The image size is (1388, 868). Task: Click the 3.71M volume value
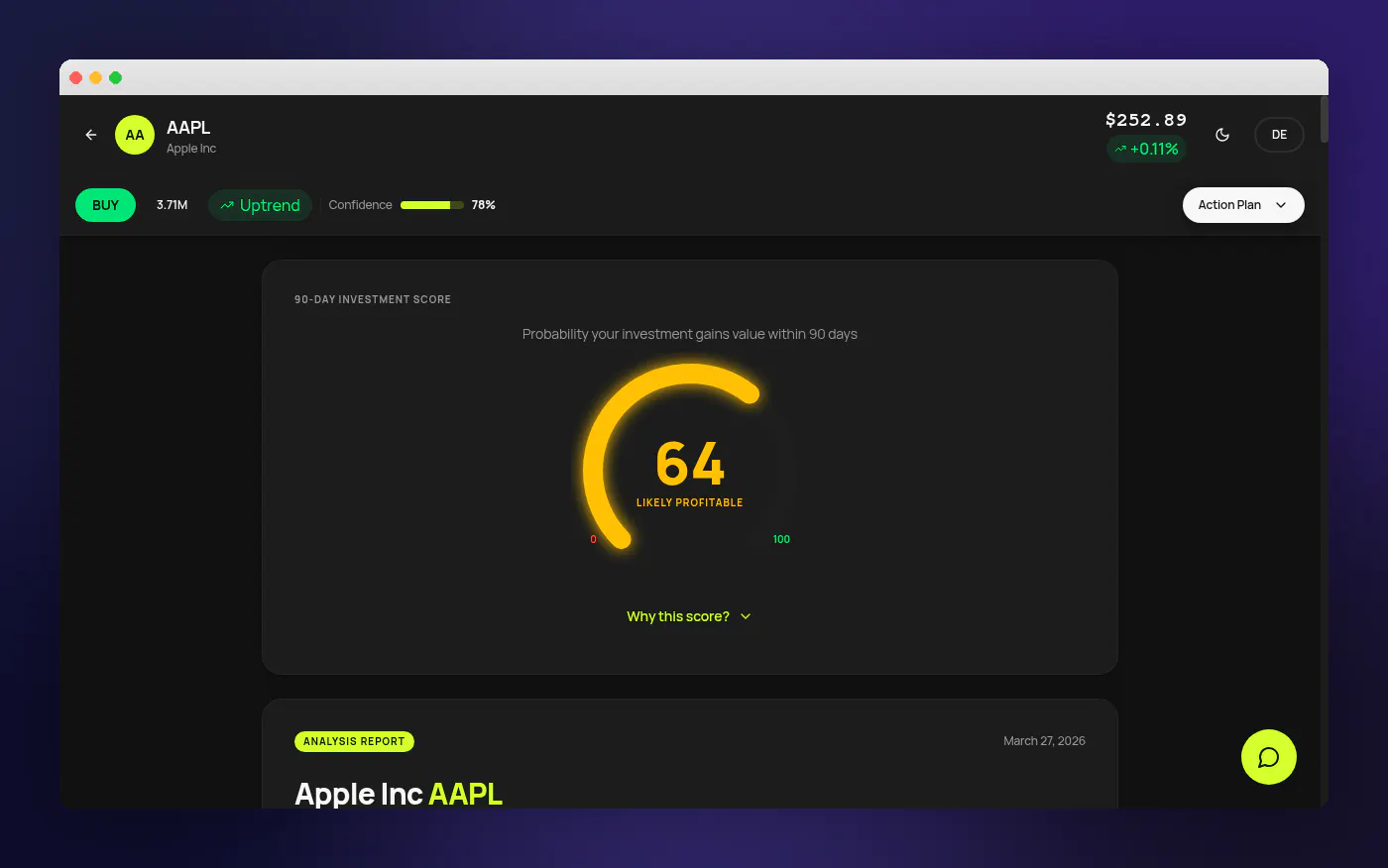click(172, 205)
